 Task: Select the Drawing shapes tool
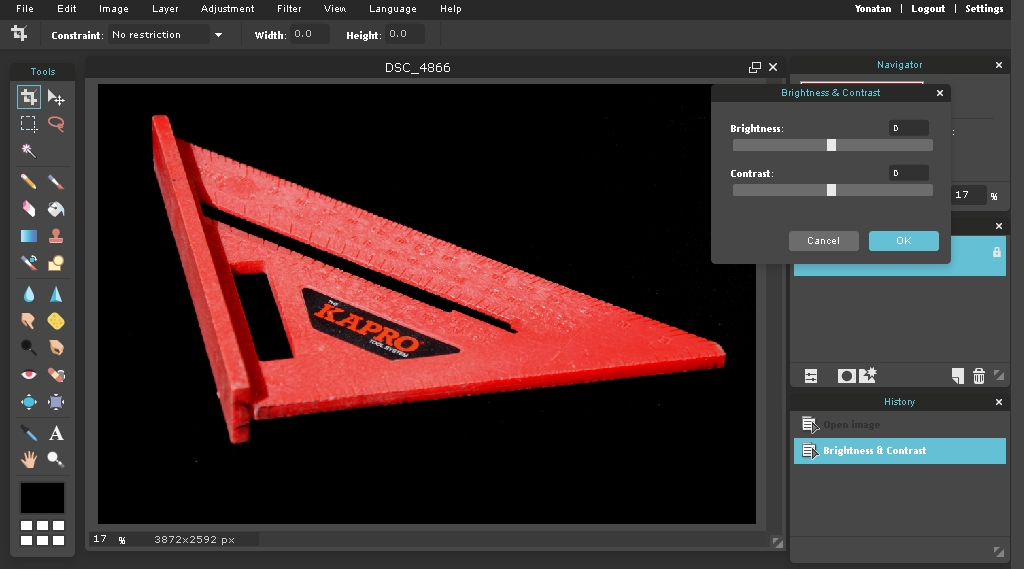click(x=56, y=263)
